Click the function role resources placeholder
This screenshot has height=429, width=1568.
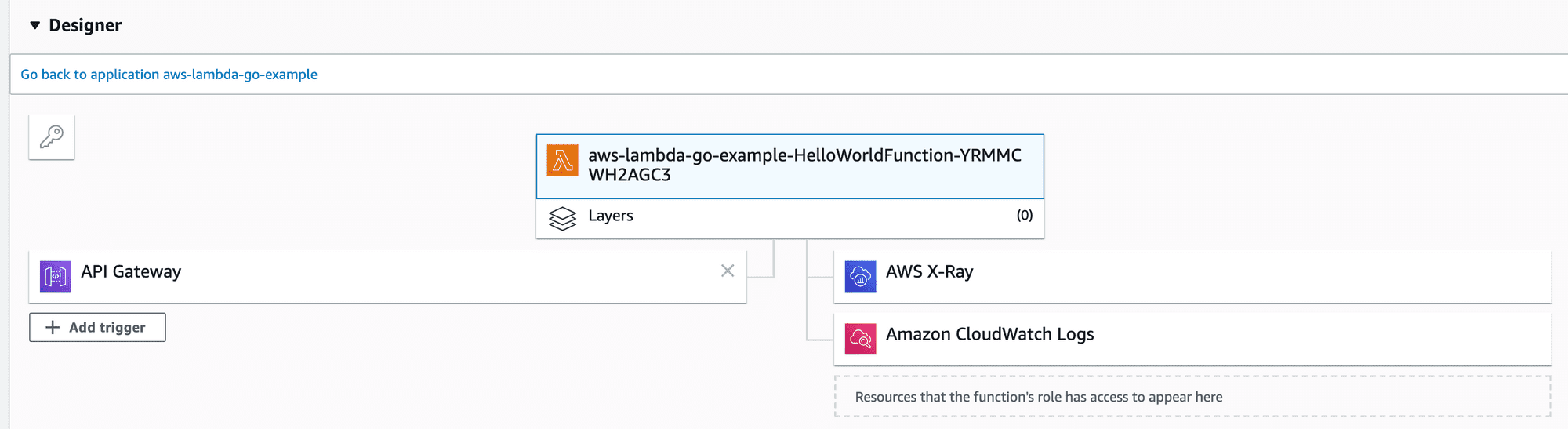point(1192,397)
